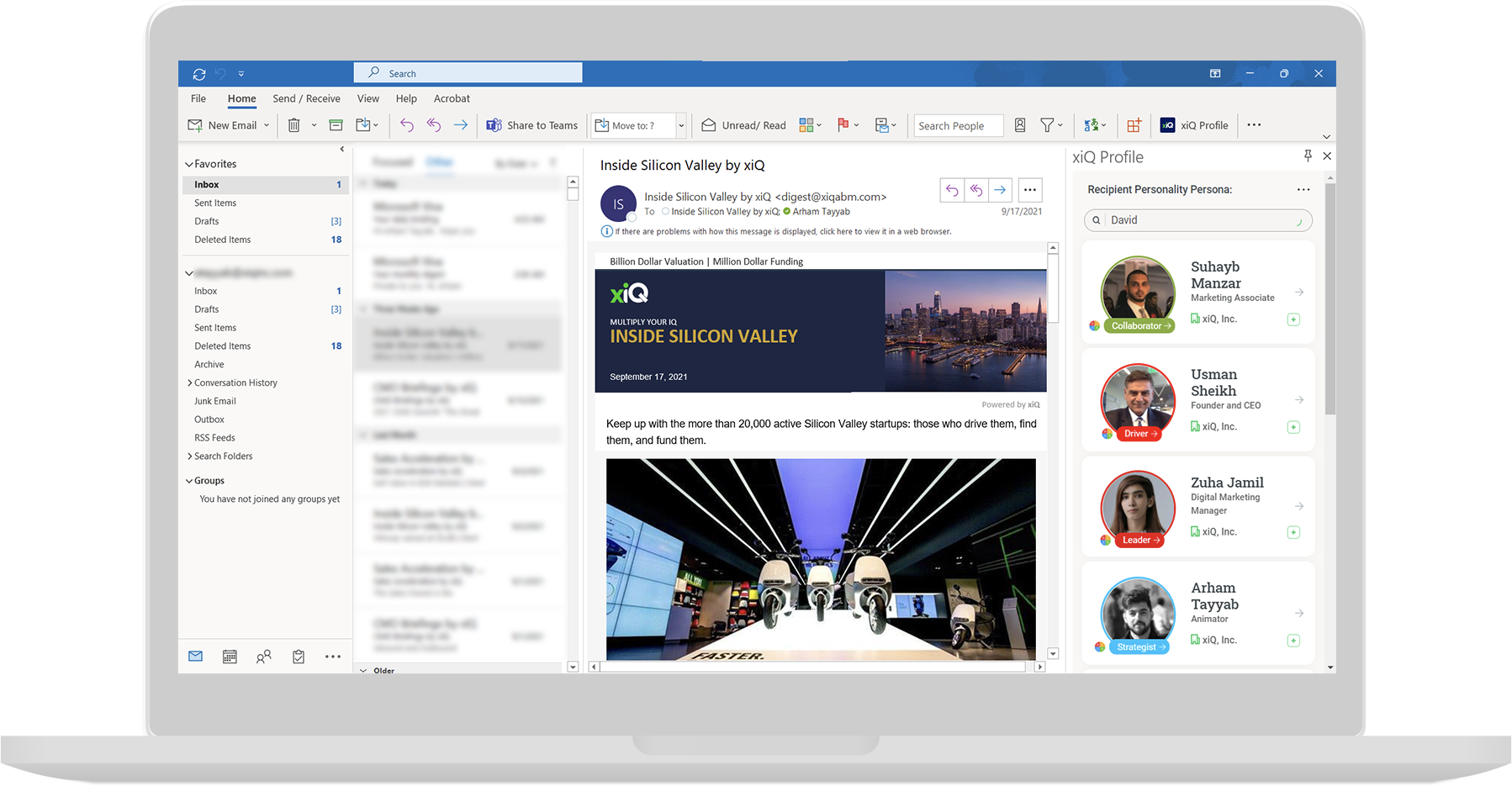Screen dimensions: 1512x786
Task: Open the Categorize color squares menu
Action: click(x=811, y=125)
